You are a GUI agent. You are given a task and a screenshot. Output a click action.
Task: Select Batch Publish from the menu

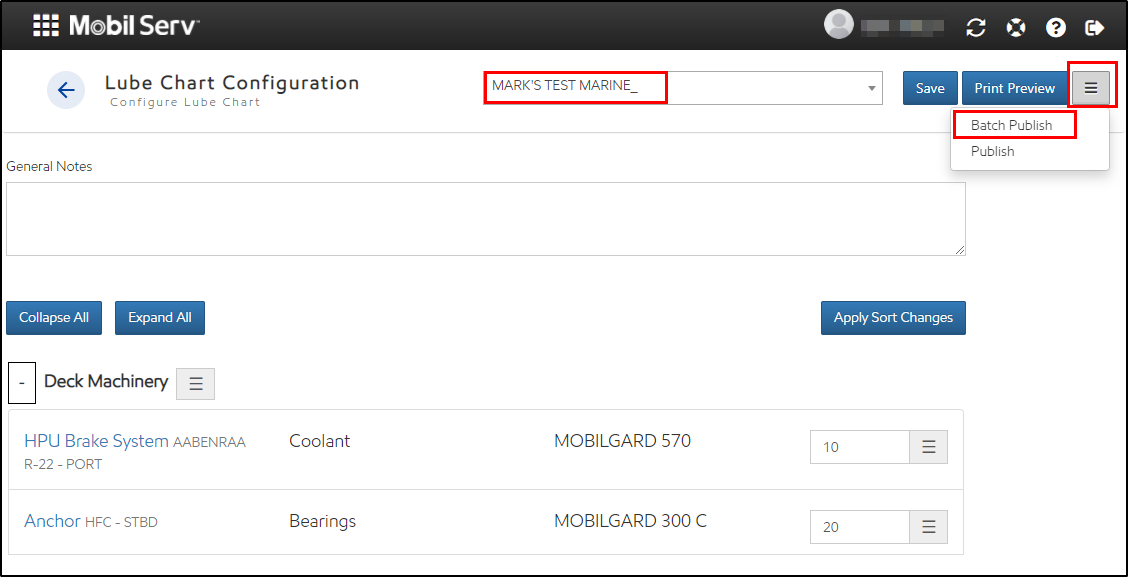tap(1012, 125)
